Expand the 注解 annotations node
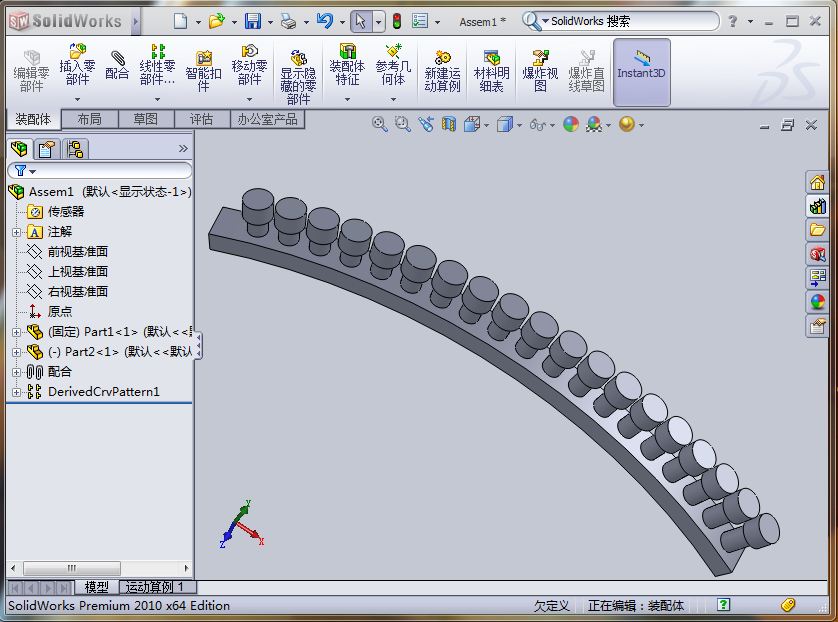The image size is (838, 622). click(x=16, y=232)
